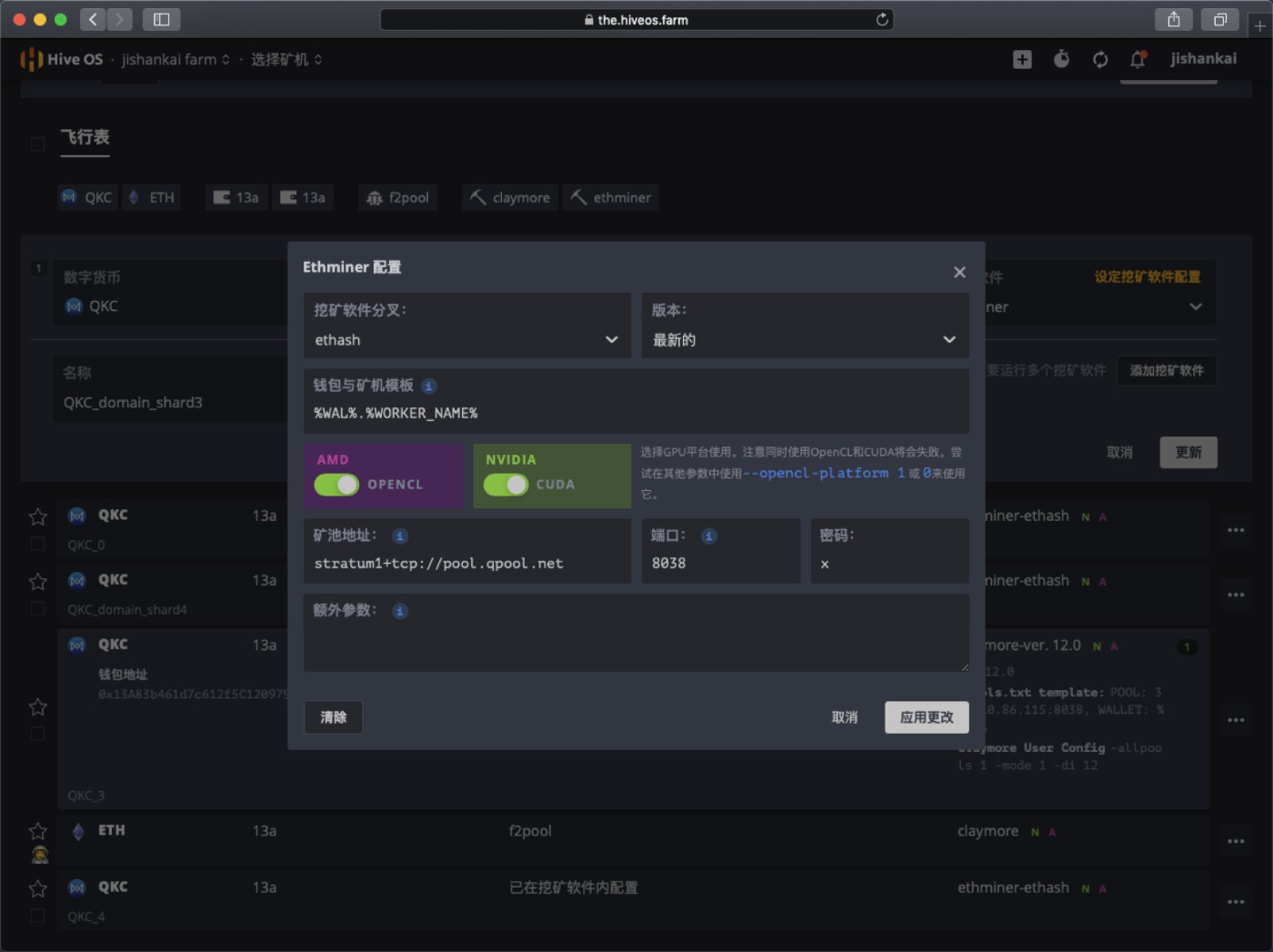
Task: Star the QKC_0 flight sheet
Action: coord(37,516)
